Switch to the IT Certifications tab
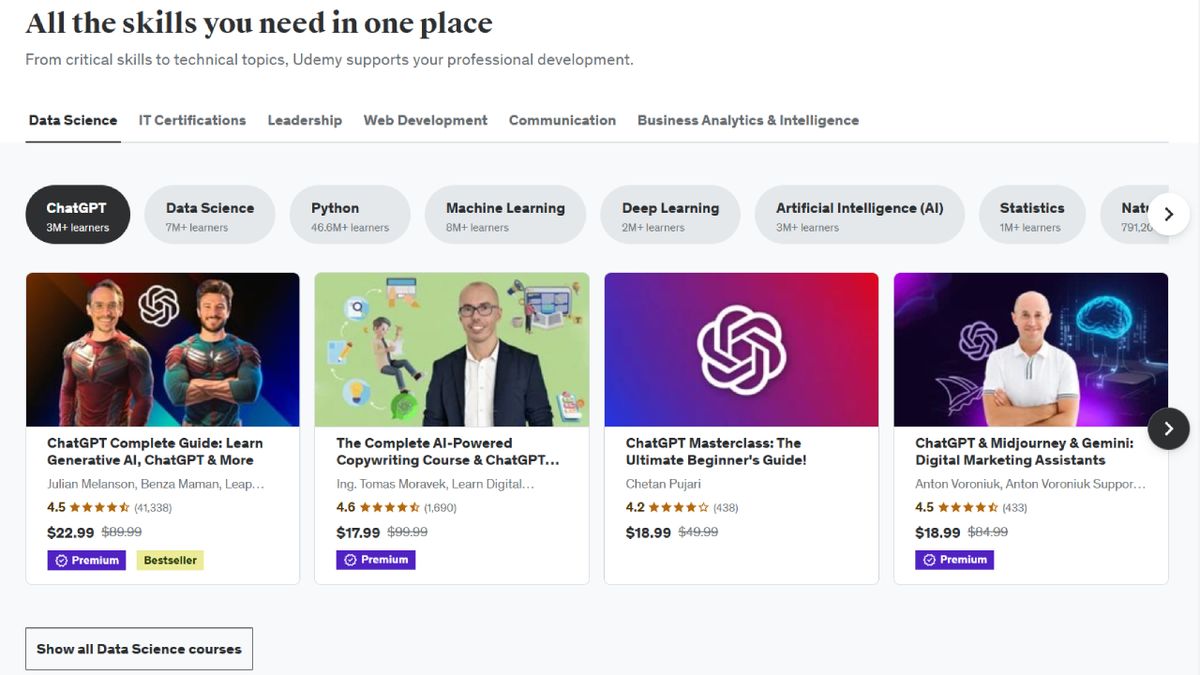The height and width of the screenshot is (675, 1200). [192, 120]
